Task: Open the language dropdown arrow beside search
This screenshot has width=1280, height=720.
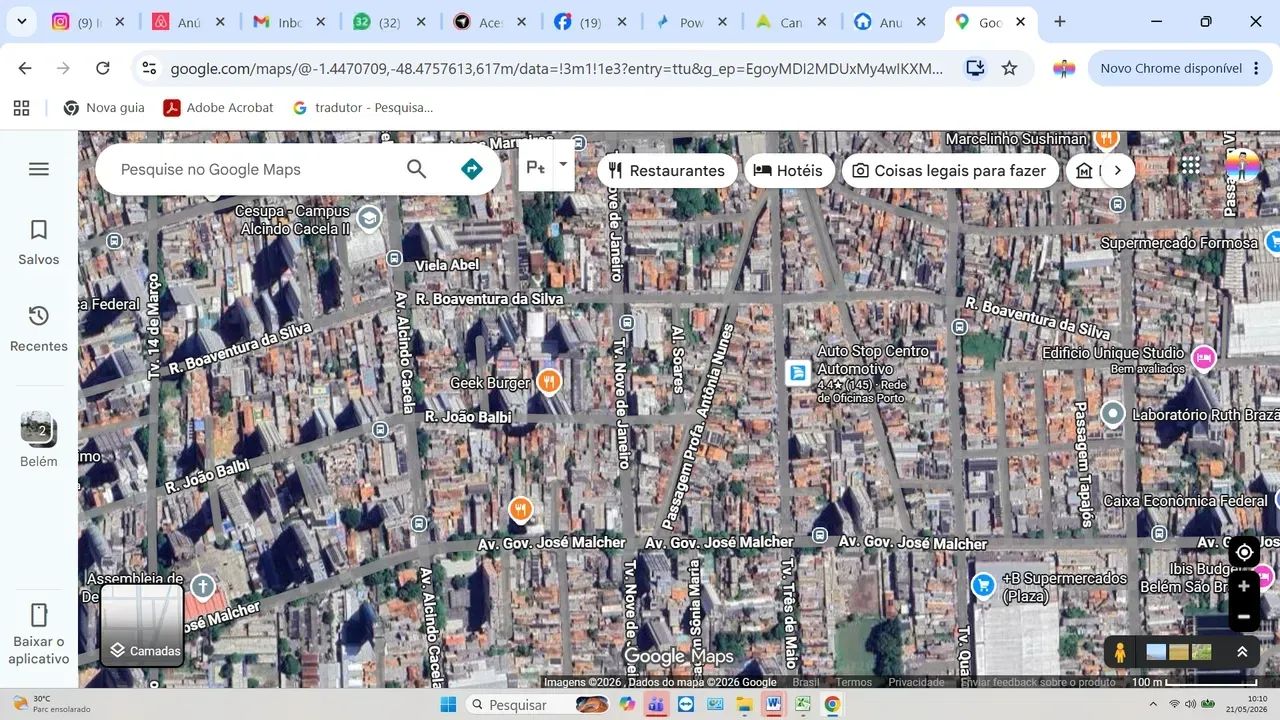Action: [x=563, y=165]
